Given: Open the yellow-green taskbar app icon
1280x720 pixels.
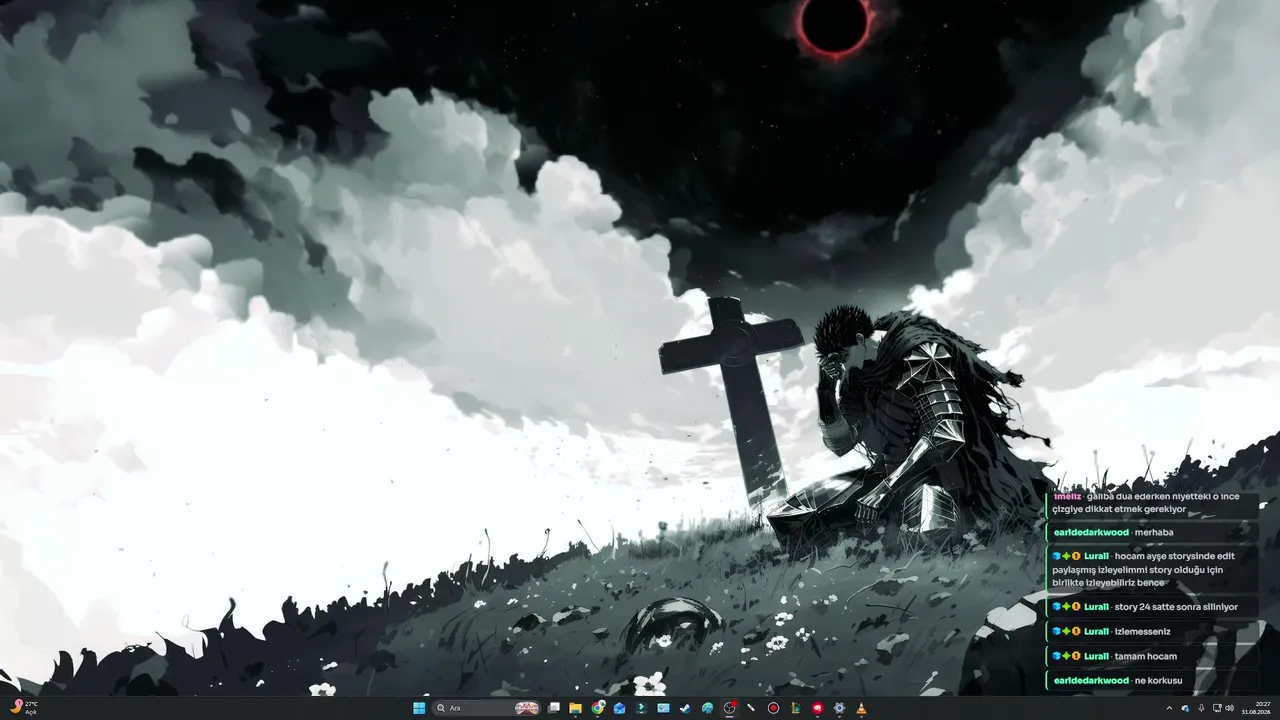Looking at the screenshot, I should (795, 708).
